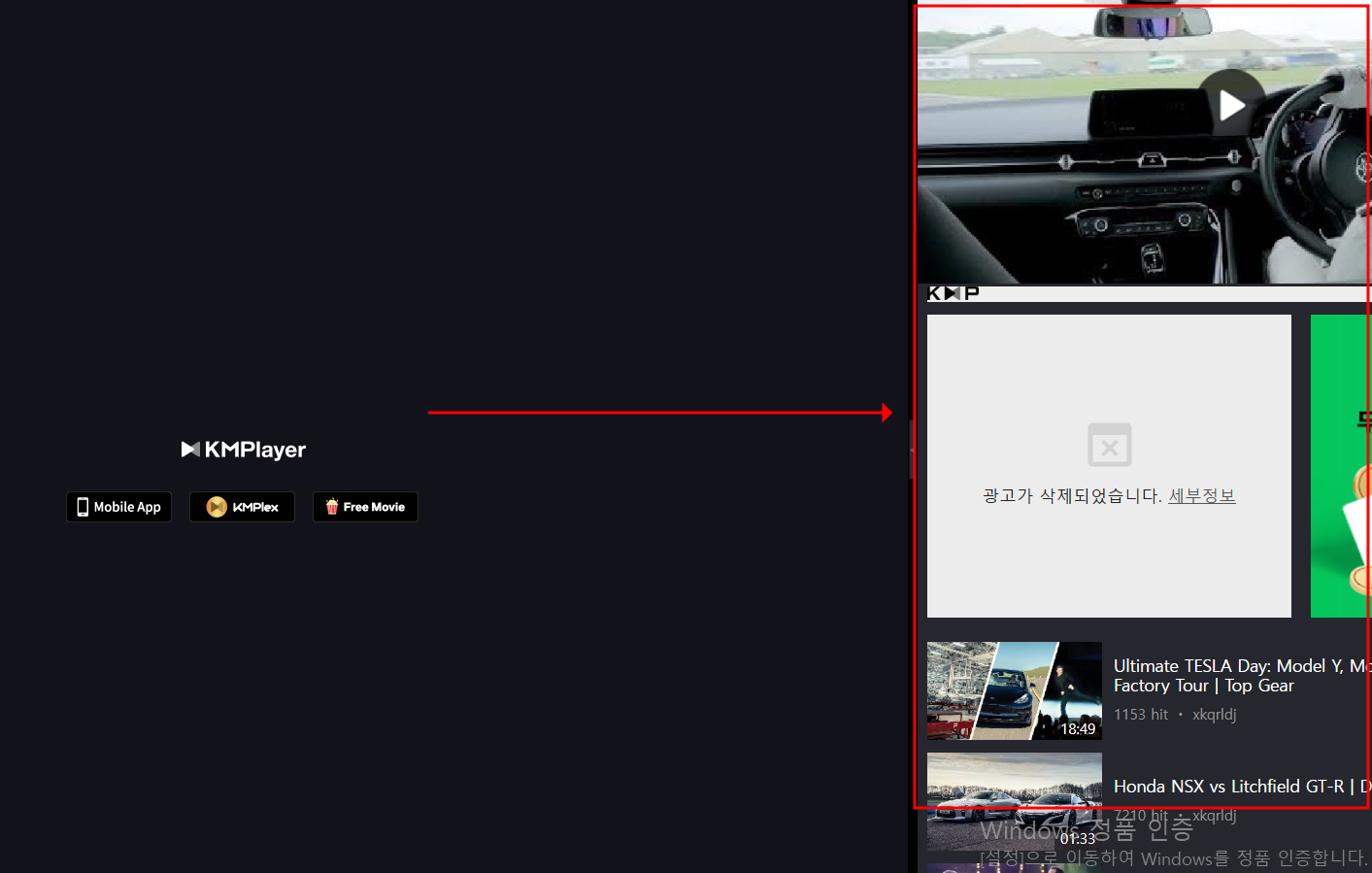Click xkqrldj uploader under the Tesla video
This screenshot has width=1372, height=873.
pos(1215,715)
